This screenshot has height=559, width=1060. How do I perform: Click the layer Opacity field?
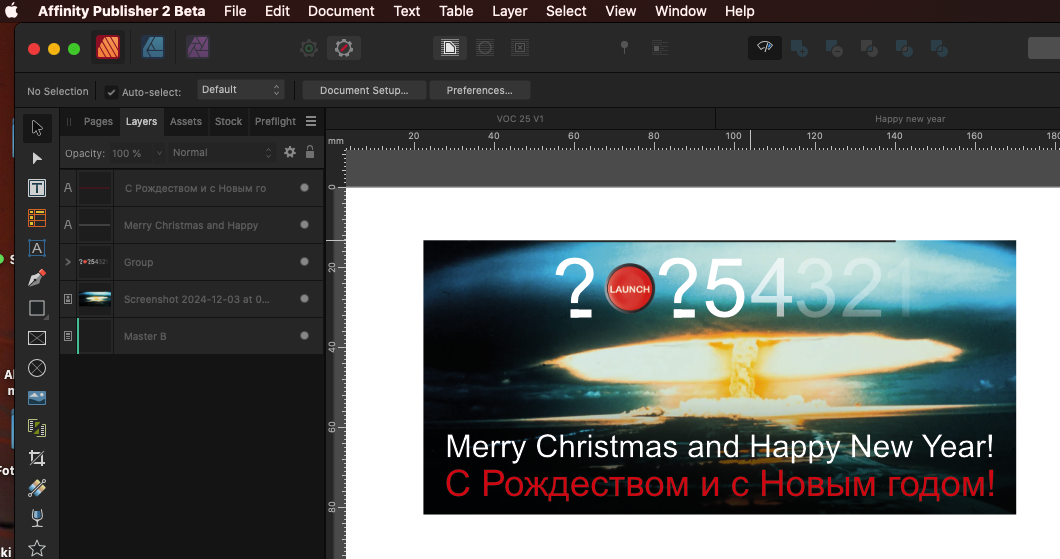(x=137, y=153)
